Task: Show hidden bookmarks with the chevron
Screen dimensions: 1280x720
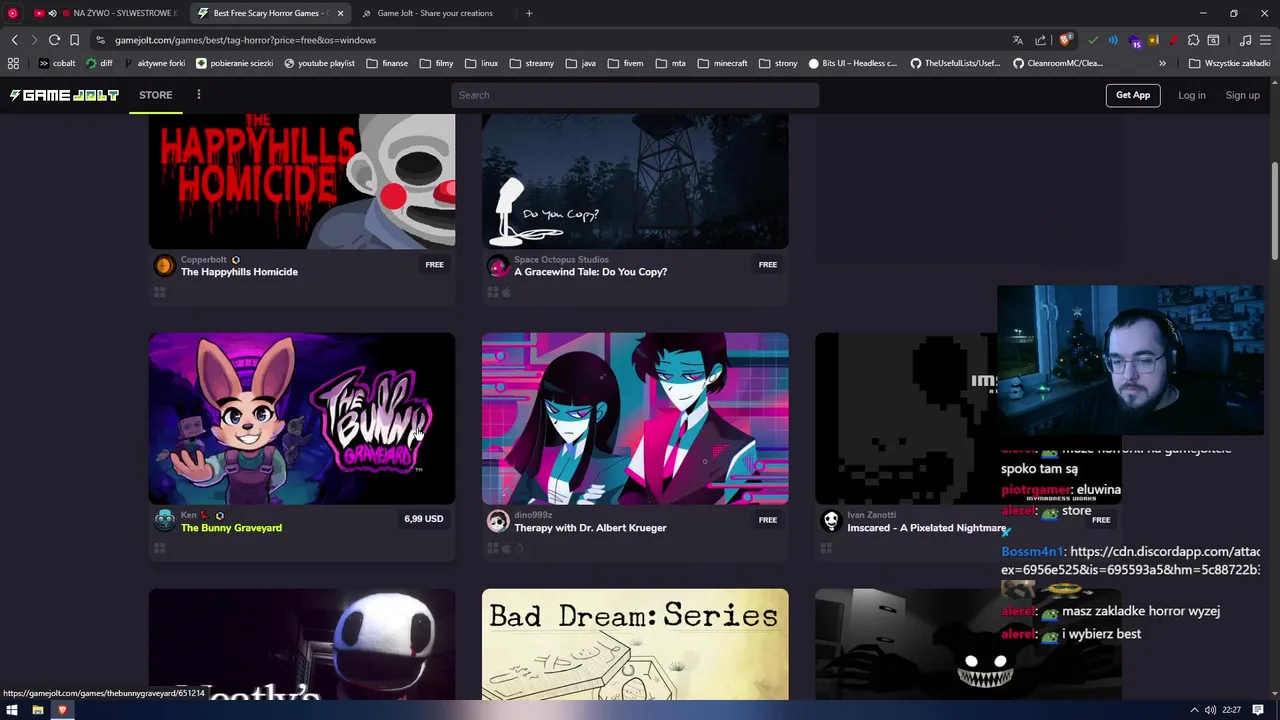Action: 1162,63
